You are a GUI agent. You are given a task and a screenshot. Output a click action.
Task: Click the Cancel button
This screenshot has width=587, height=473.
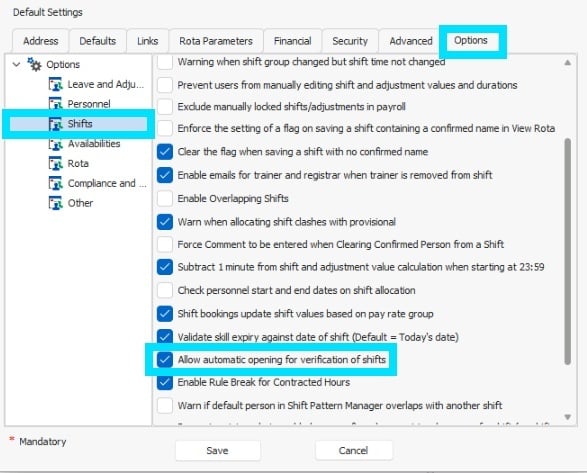coord(353,451)
